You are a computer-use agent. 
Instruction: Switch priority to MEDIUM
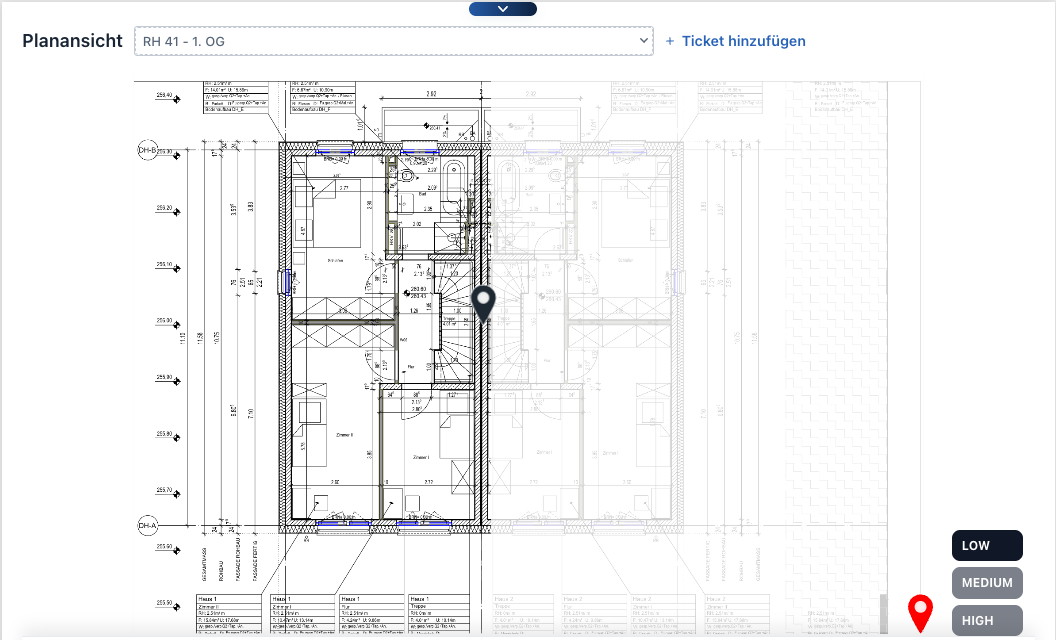pyautogui.click(x=986, y=583)
